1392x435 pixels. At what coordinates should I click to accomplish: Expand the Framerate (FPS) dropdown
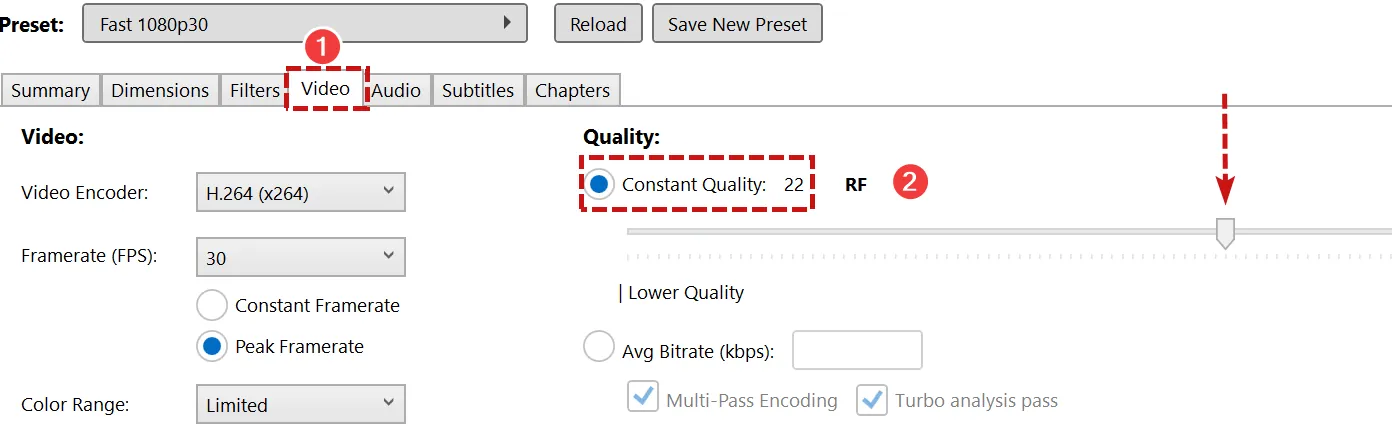click(300, 257)
